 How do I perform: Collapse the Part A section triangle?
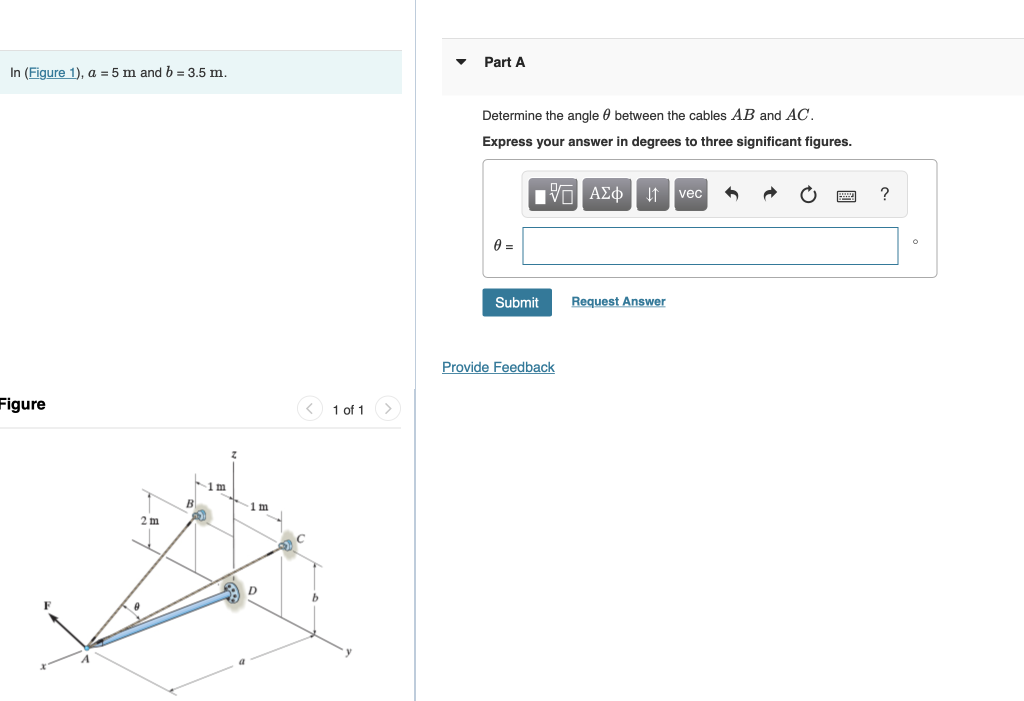(x=460, y=61)
